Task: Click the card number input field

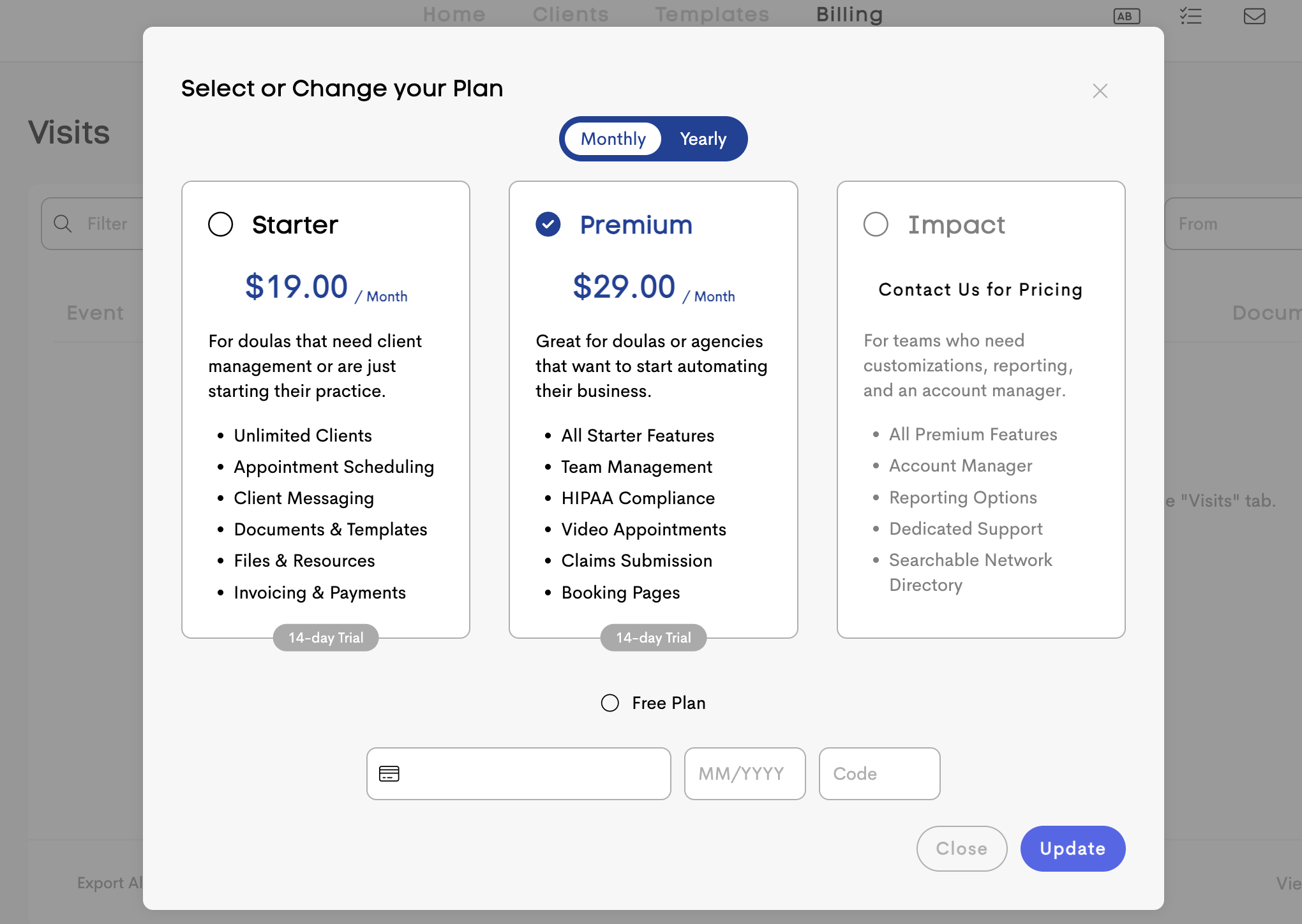Action: [x=533, y=774]
